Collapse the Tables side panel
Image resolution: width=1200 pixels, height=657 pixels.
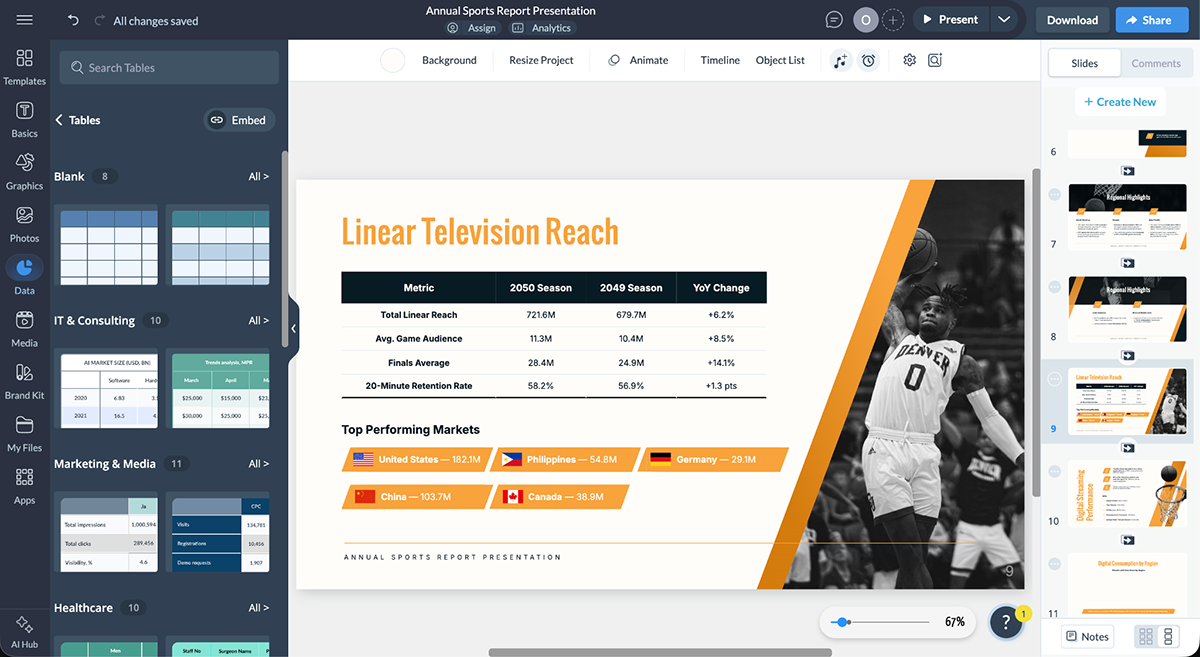293,328
